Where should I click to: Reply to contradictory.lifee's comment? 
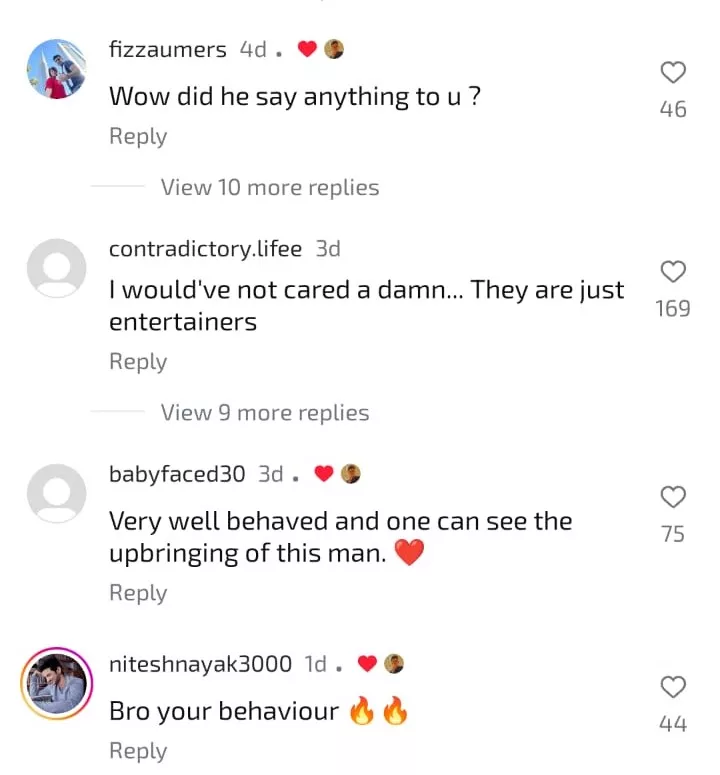(138, 362)
